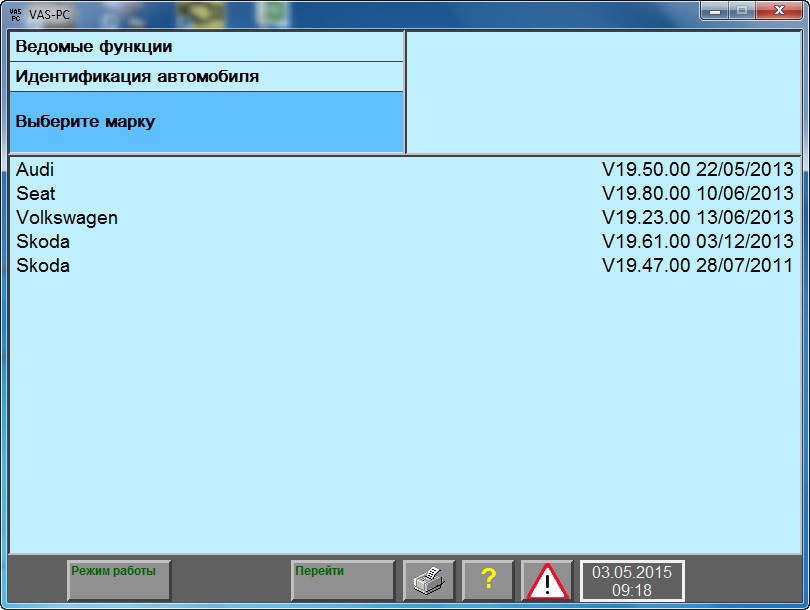Click the date and time display 03.05.2015
This screenshot has height=610, width=810.
(x=632, y=581)
